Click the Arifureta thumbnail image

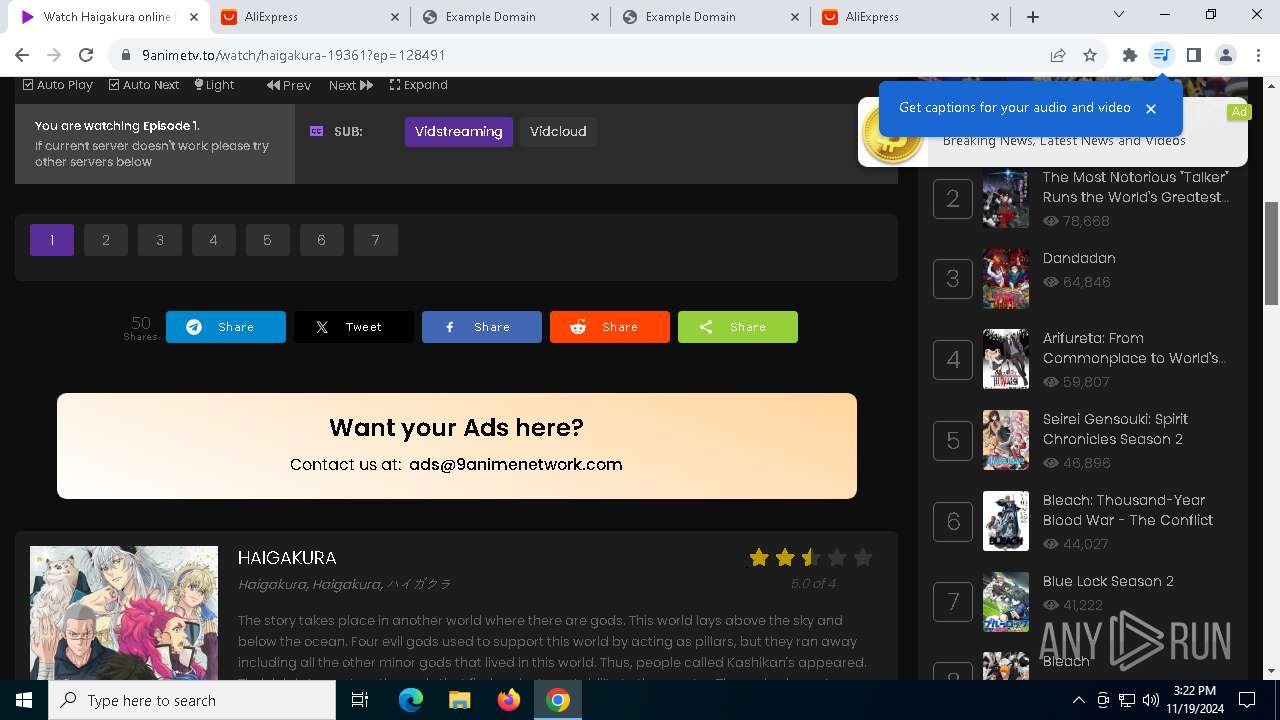[1006, 359]
